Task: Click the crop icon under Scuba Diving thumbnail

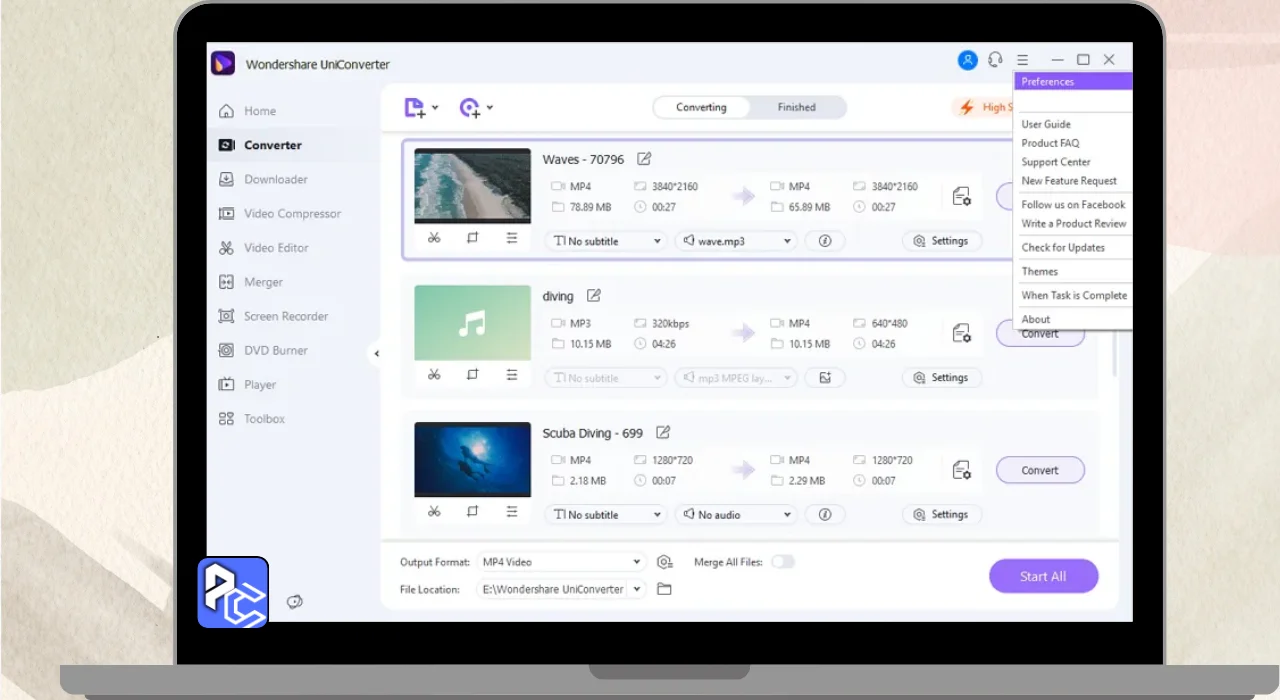Action: tap(473, 512)
